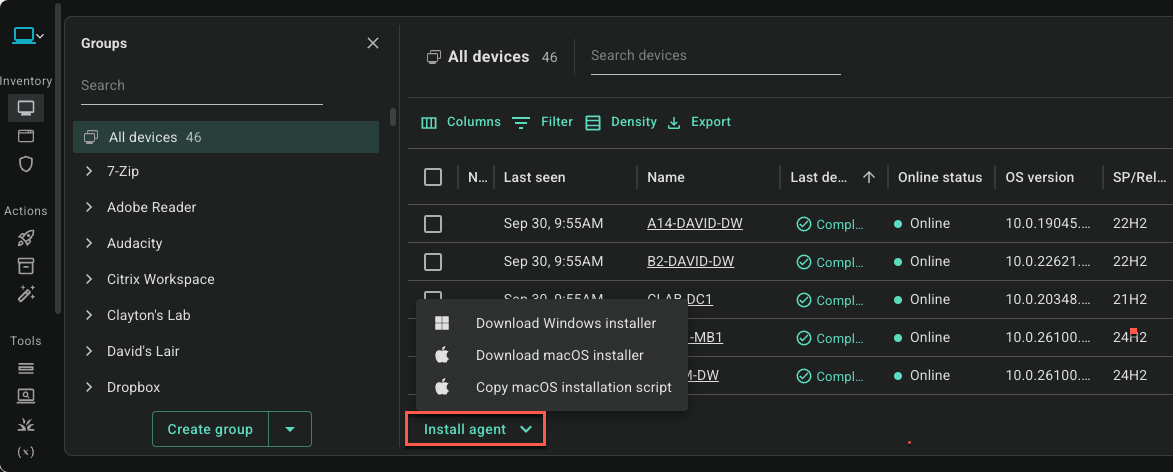The height and width of the screenshot is (472, 1173).
Task: Open the Create group dropdown arrow
Action: pos(290,429)
